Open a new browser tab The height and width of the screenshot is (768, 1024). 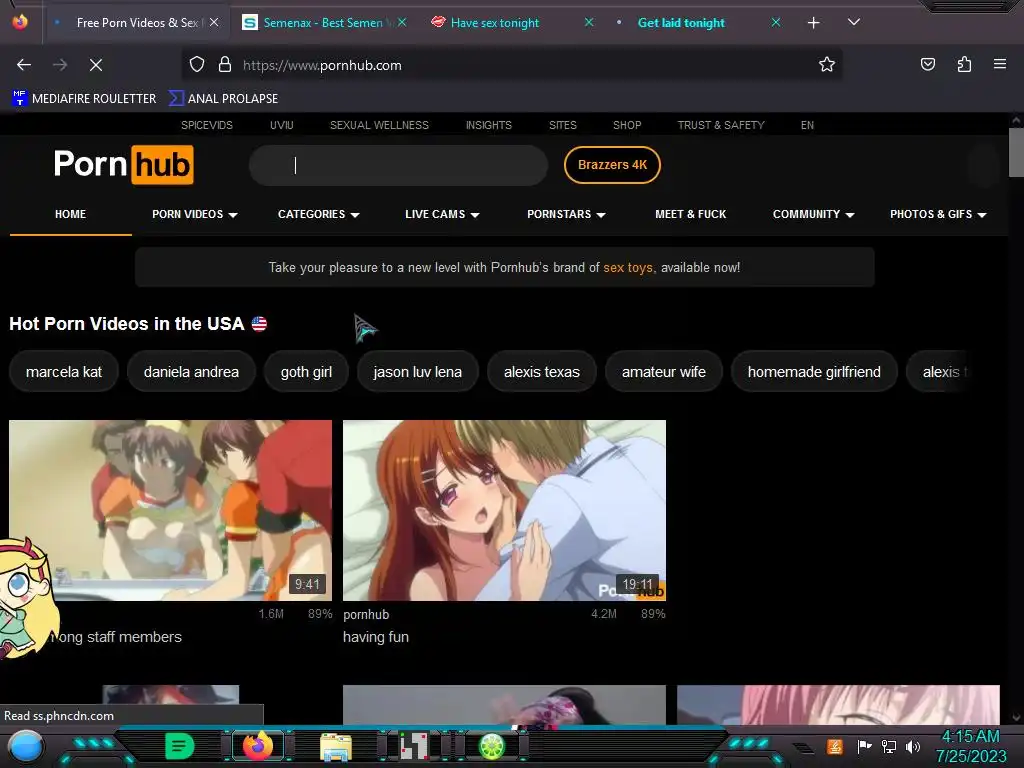(x=813, y=23)
